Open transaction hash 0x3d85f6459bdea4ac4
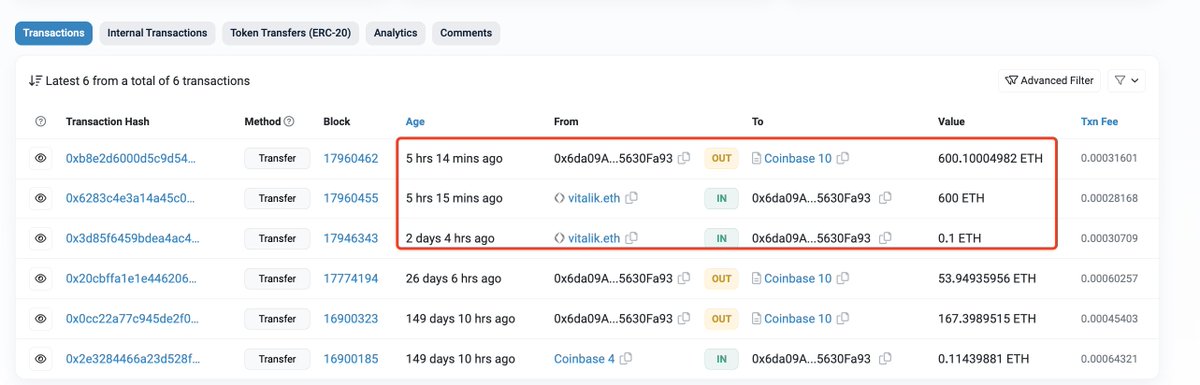Viewport: 1200px width, 385px height. pos(131,238)
